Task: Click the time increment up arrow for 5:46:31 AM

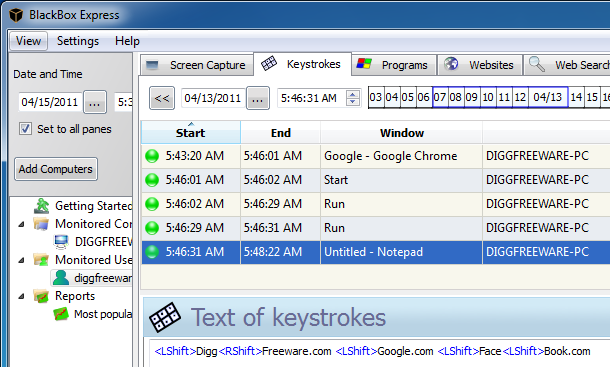Action: pos(352,94)
